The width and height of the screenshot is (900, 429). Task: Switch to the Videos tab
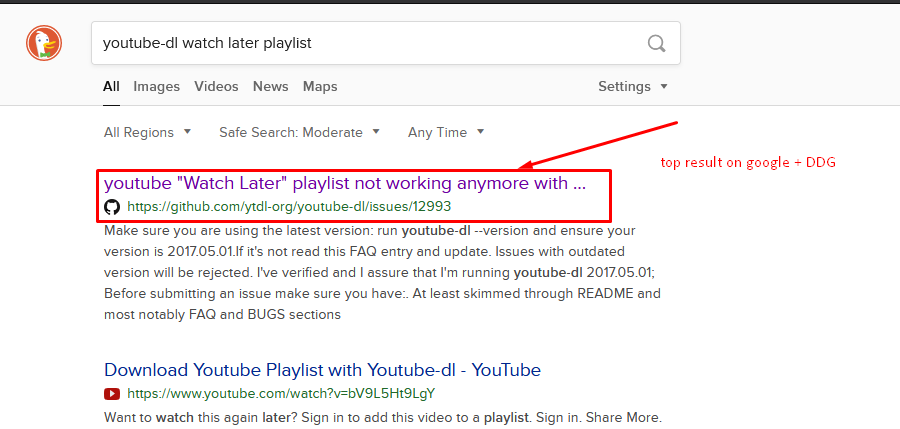coord(216,87)
